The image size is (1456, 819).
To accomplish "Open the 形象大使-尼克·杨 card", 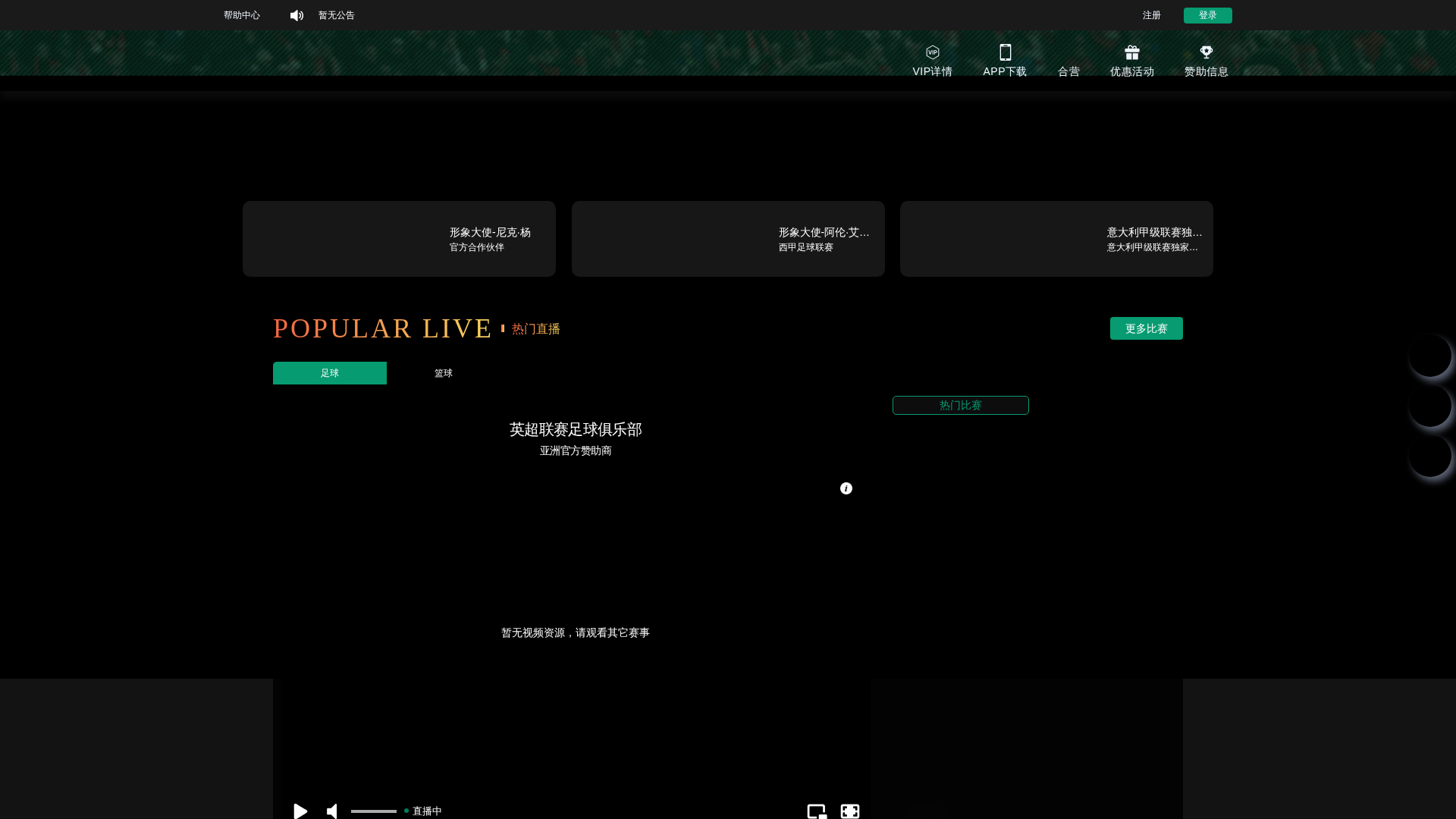I will pyautogui.click(x=399, y=239).
